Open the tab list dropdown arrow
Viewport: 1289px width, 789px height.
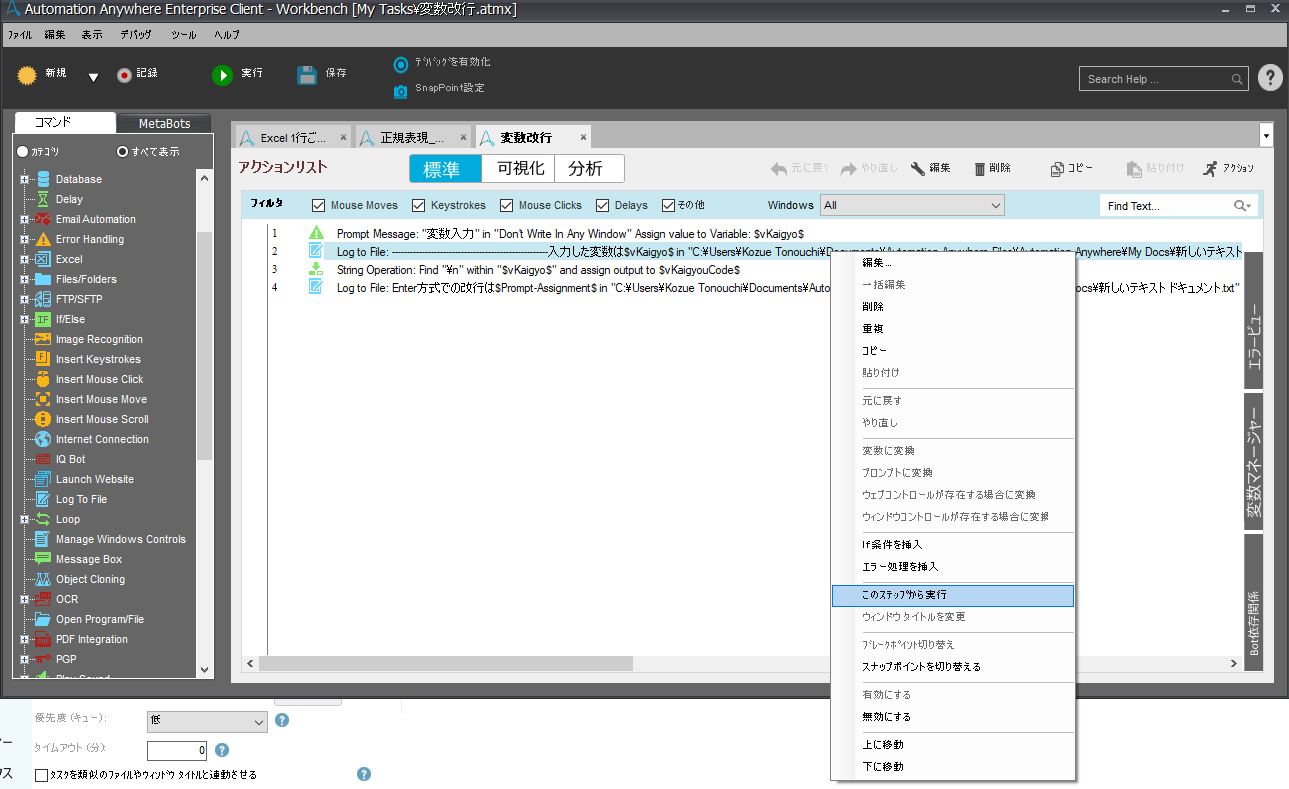click(x=1267, y=135)
